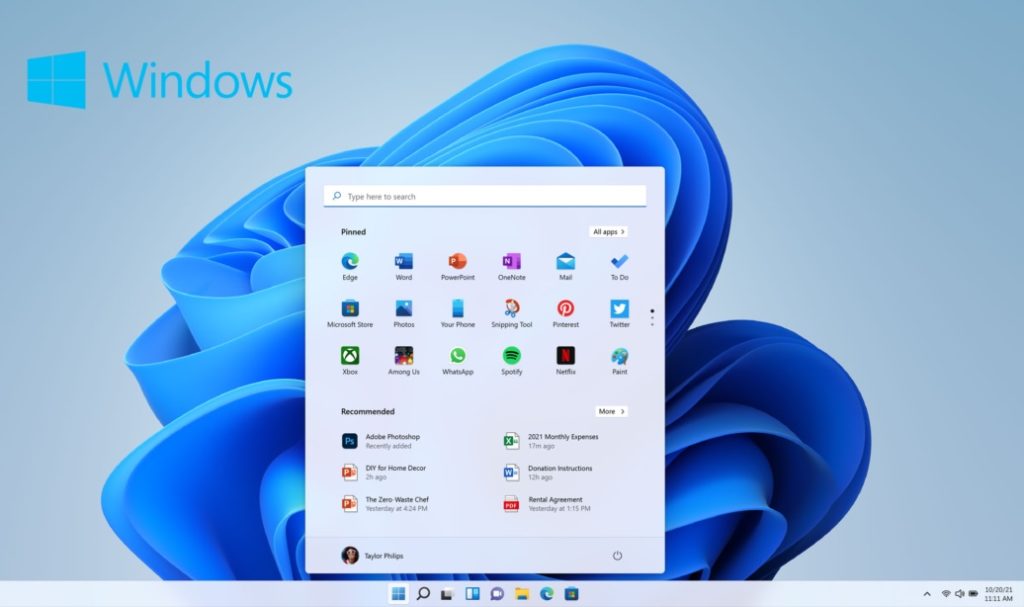Open WhatsApp pinned app

[x=458, y=361]
